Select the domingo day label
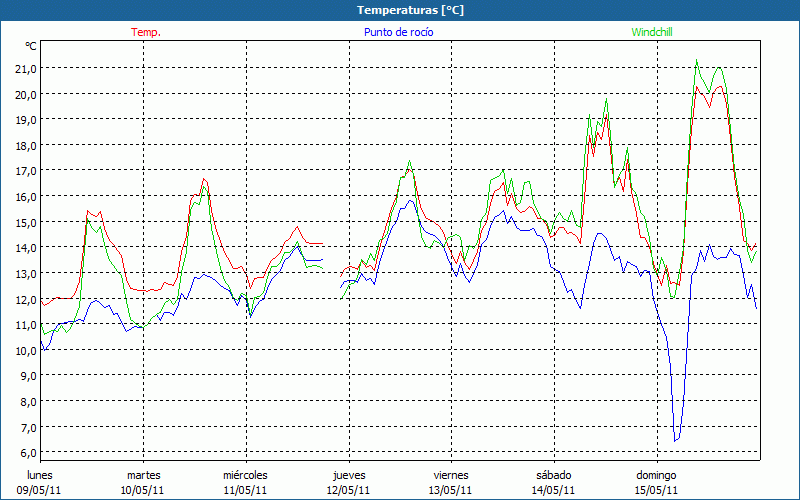Image resolution: width=800 pixels, height=500 pixels. pos(656,475)
